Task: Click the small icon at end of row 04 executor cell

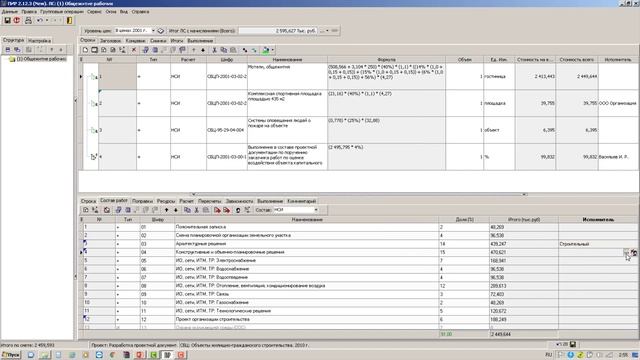Action: coord(634,253)
